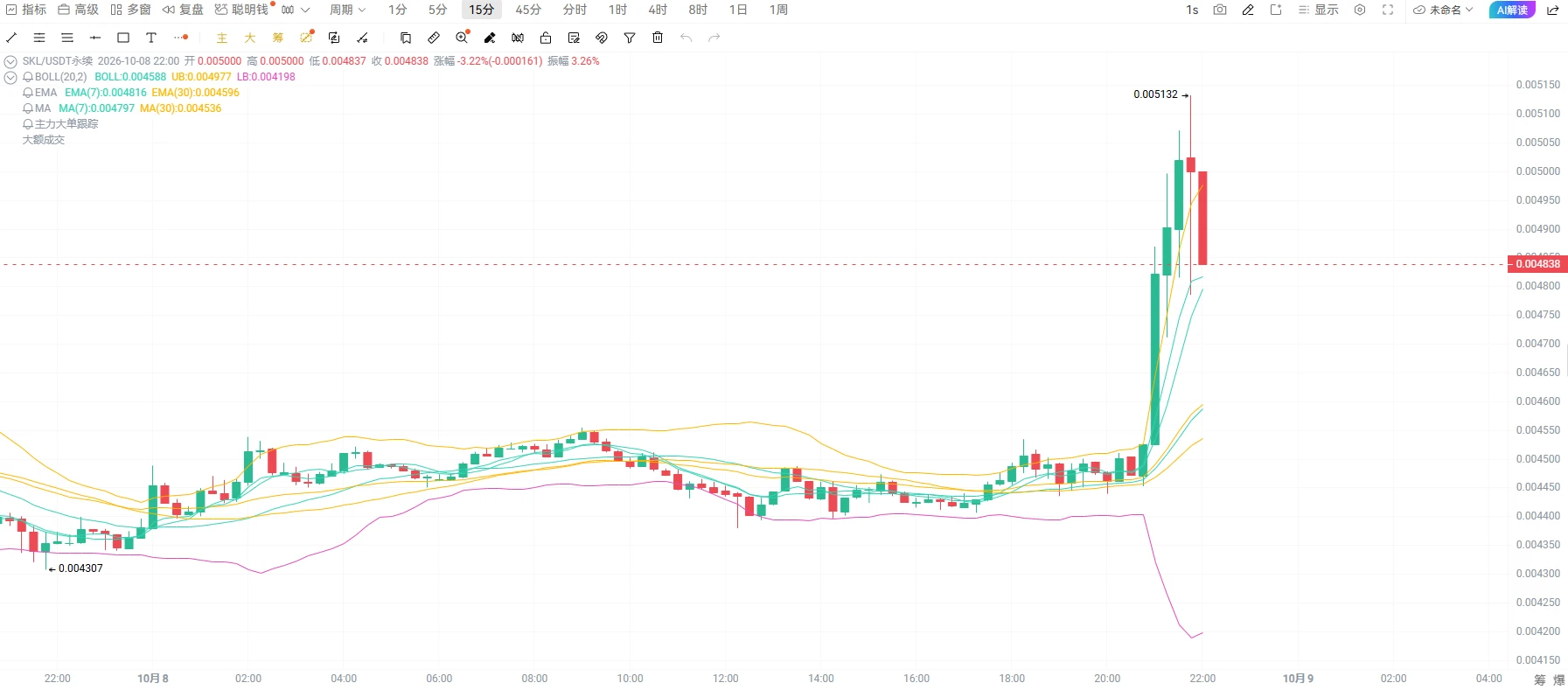Switch to the 1分 timeframe

(x=398, y=10)
